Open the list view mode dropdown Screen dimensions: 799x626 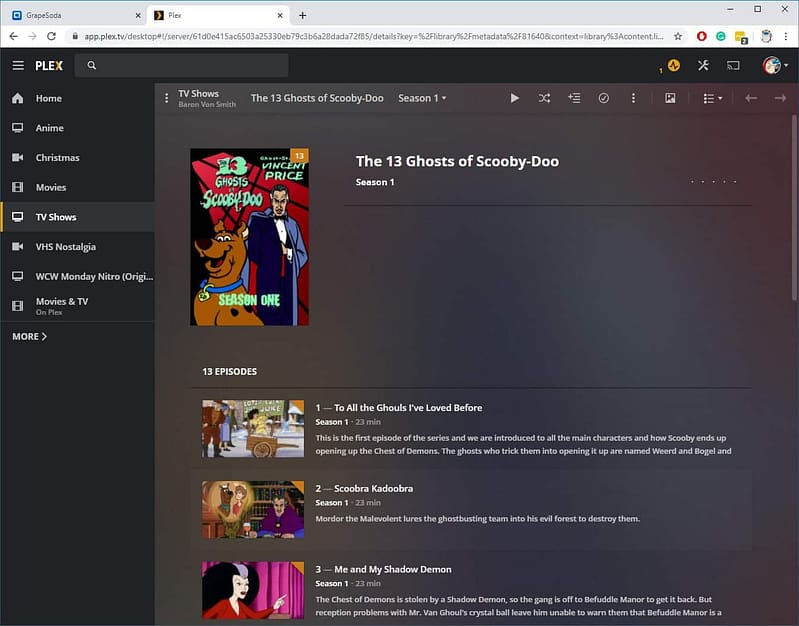712,98
